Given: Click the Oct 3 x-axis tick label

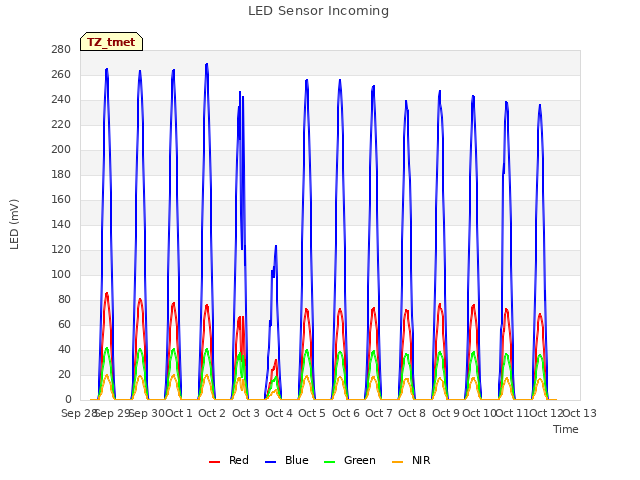Looking at the screenshot, I should (x=246, y=413).
